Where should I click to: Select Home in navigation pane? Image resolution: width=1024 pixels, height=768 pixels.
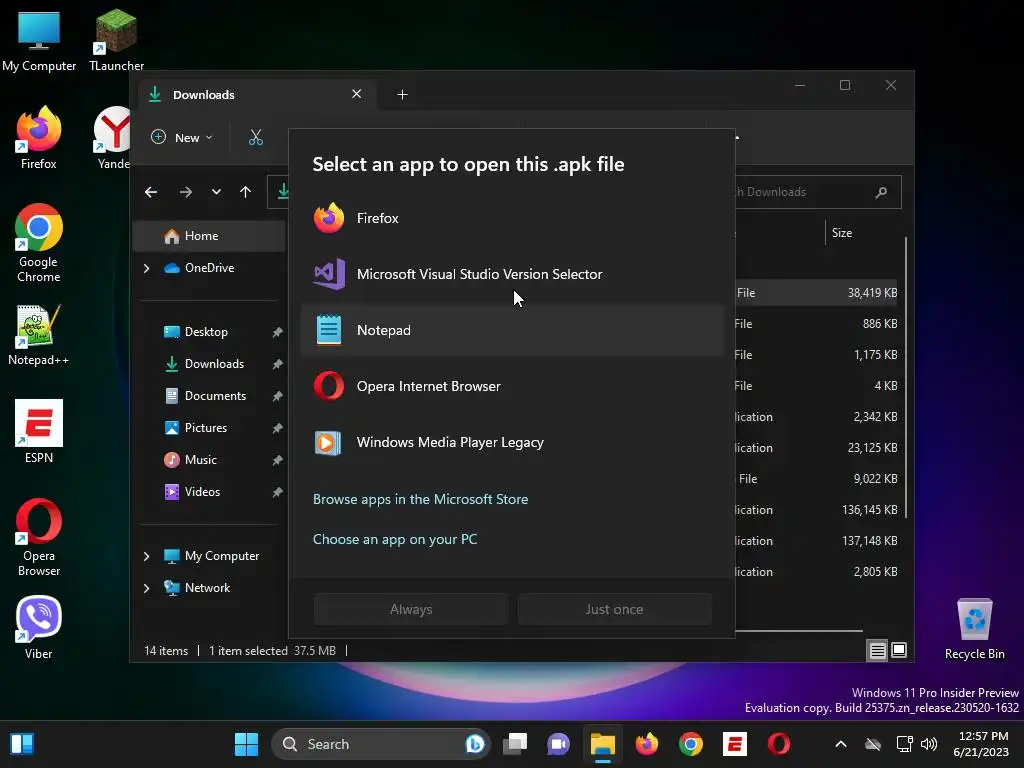tap(209, 236)
